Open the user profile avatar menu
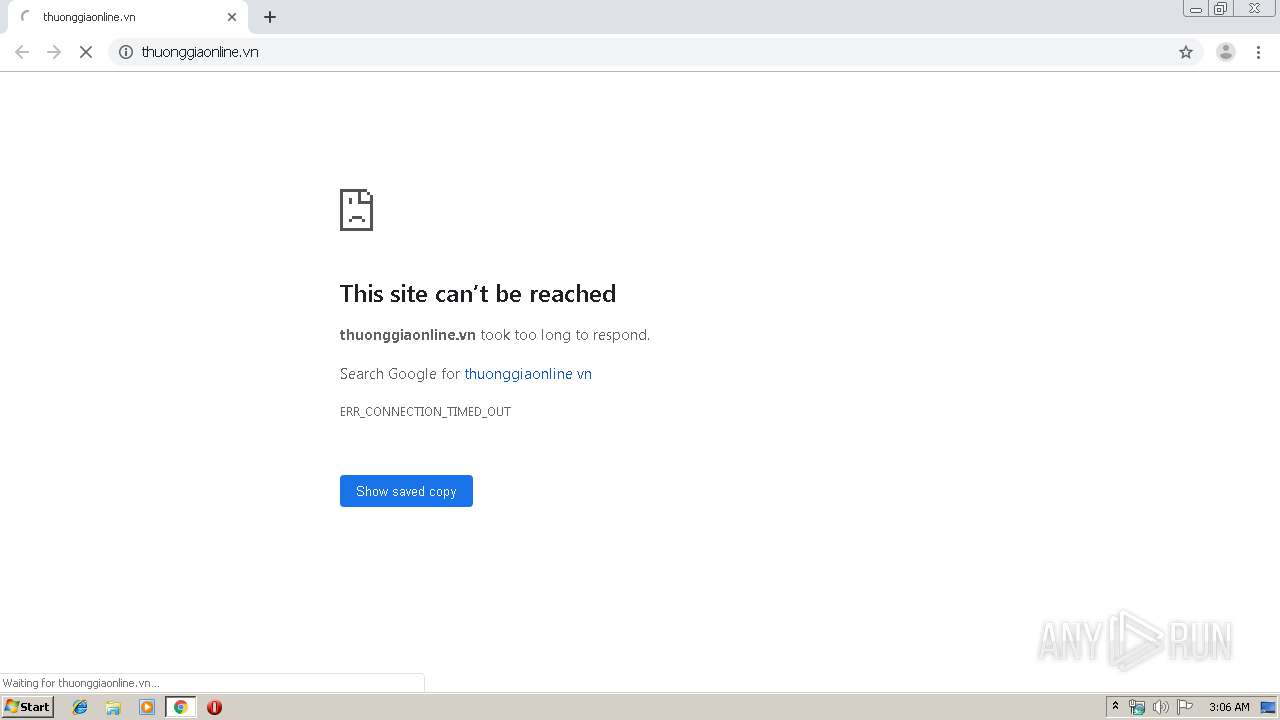1280x720 pixels. [1226, 52]
